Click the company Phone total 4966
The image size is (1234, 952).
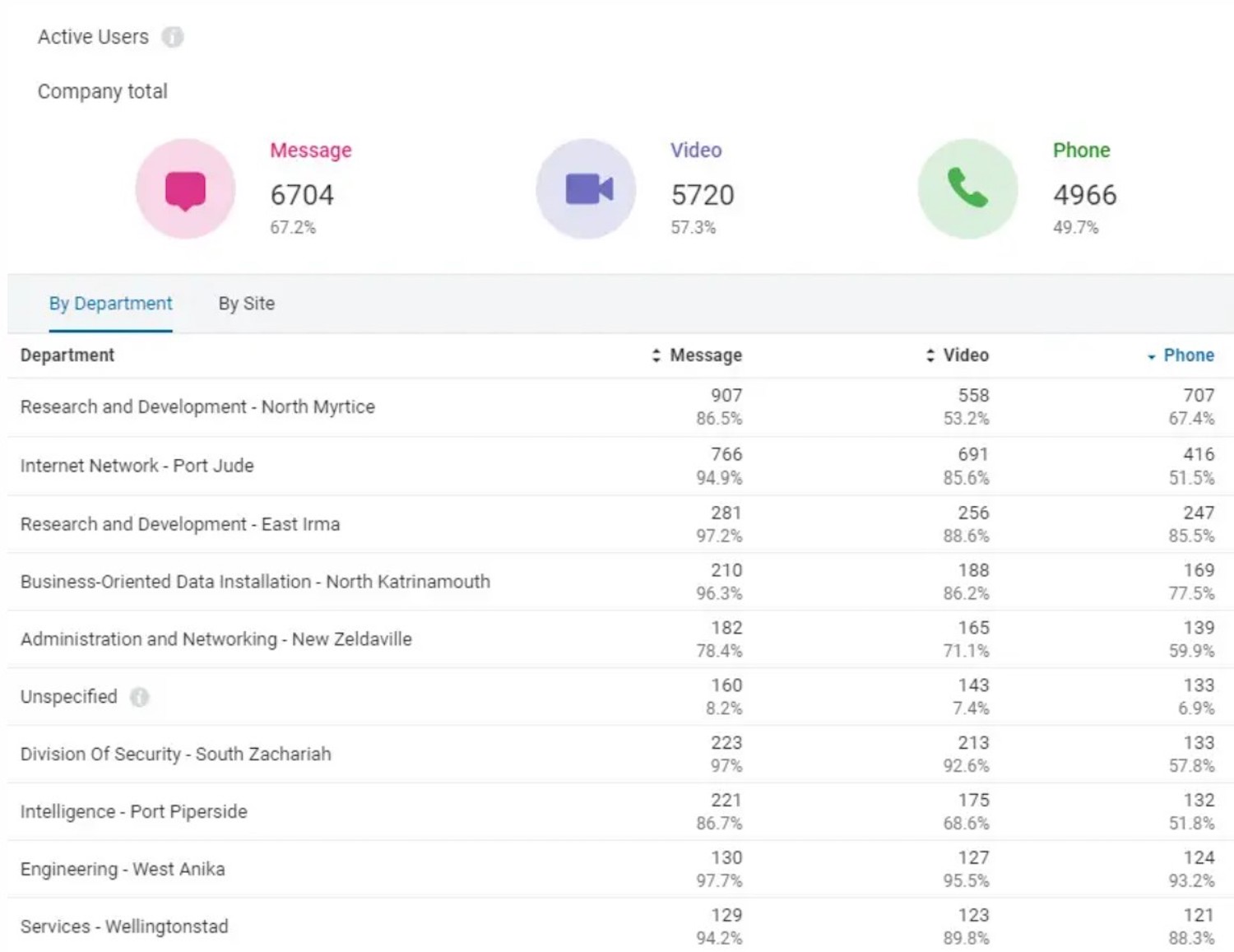[x=1085, y=195]
